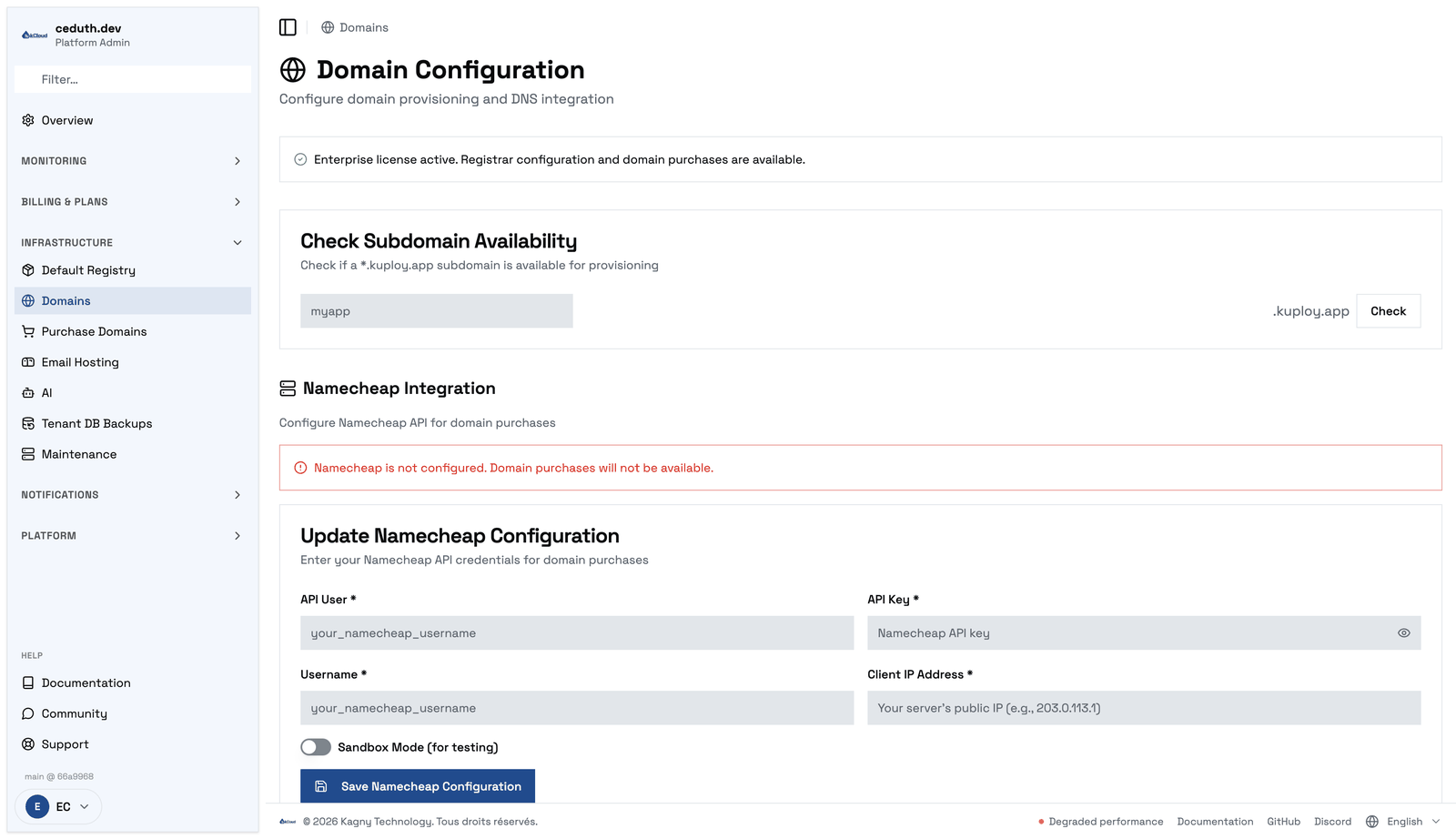Open Purchase Domains page
Viewport: 1456px width, 839px height.
133,331
